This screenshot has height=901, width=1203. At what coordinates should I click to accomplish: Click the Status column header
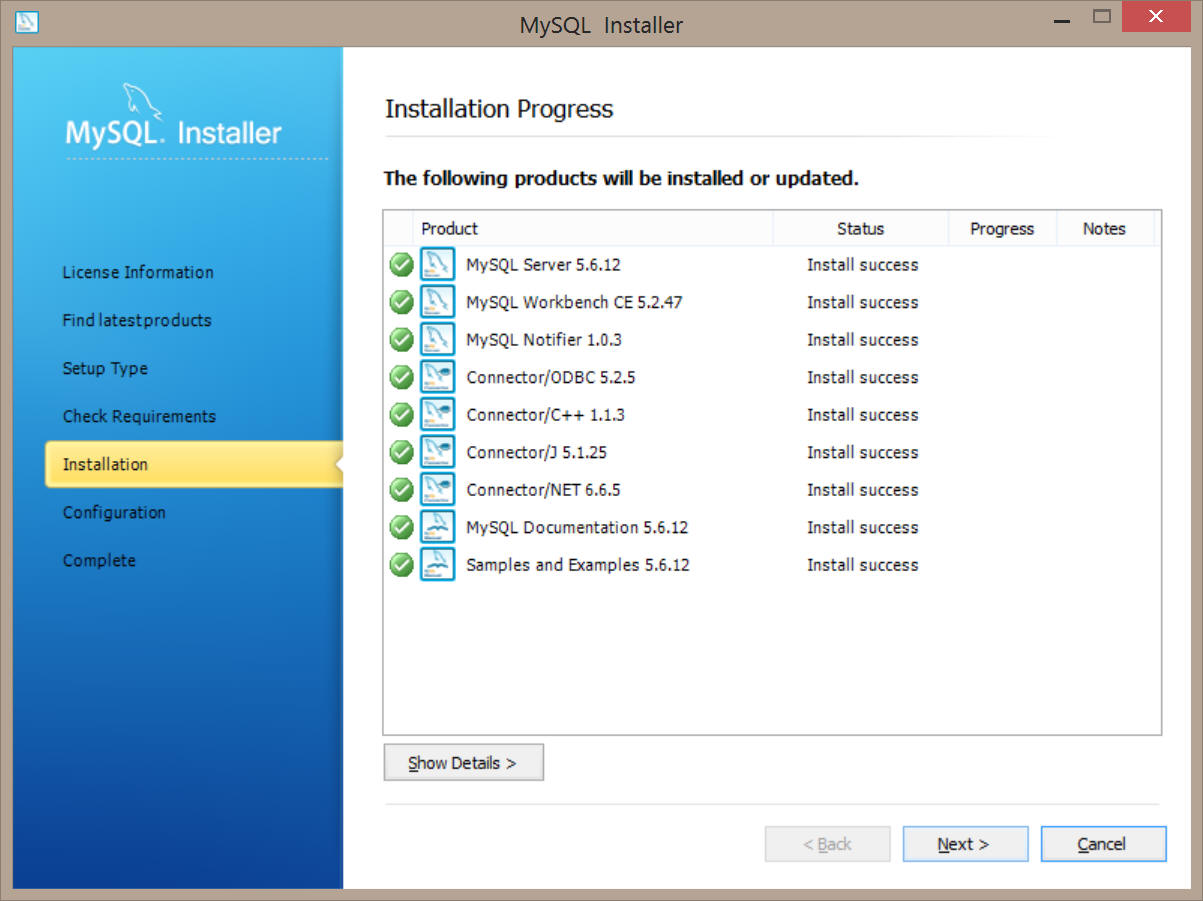tap(860, 229)
